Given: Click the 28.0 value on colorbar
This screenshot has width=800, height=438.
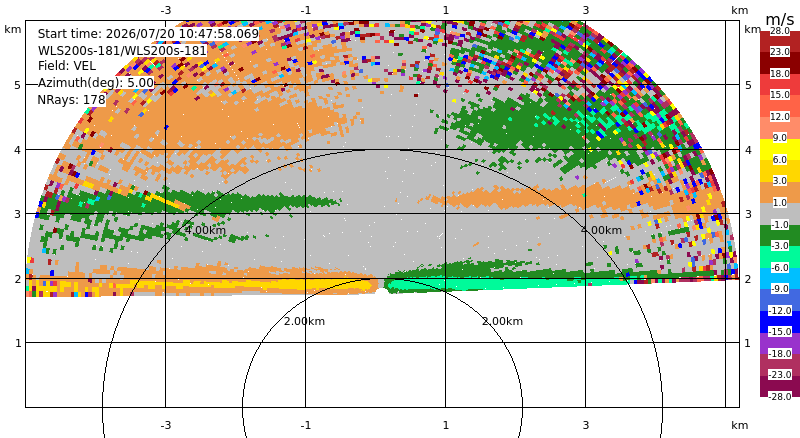Looking at the screenshot, I should click(780, 31).
